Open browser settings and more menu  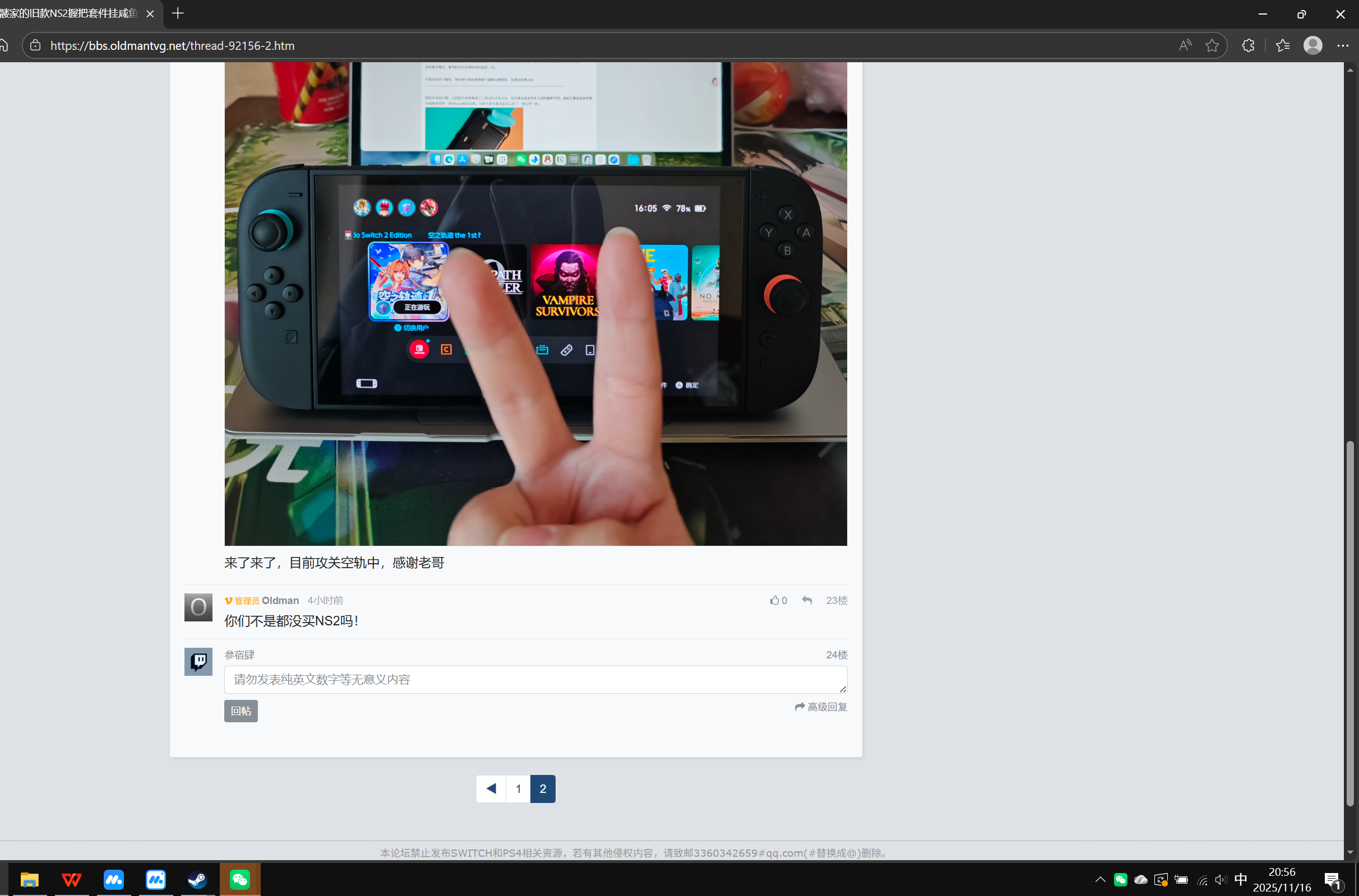[1342, 46]
